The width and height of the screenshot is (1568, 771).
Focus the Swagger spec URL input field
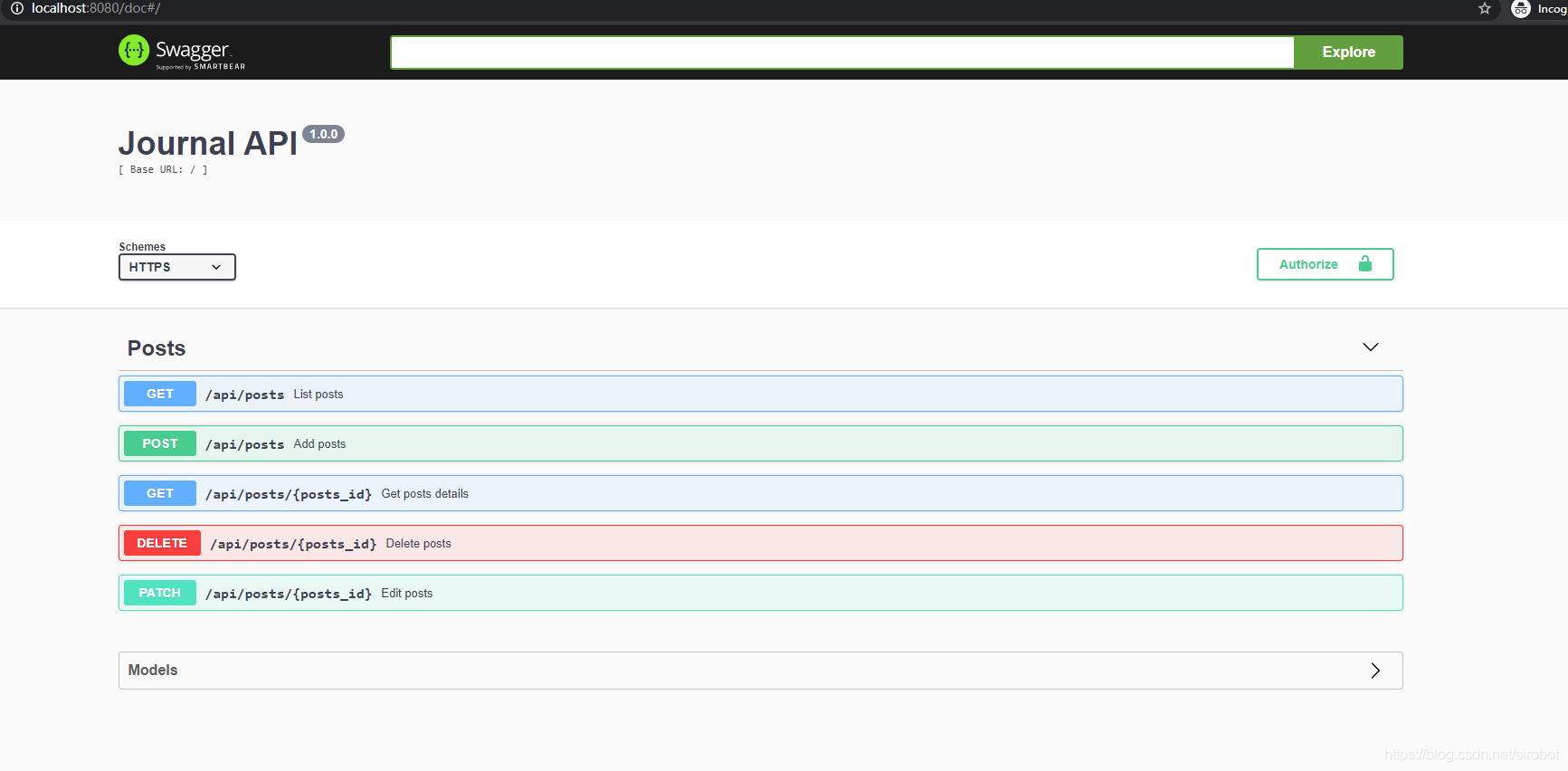click(842, 52)
